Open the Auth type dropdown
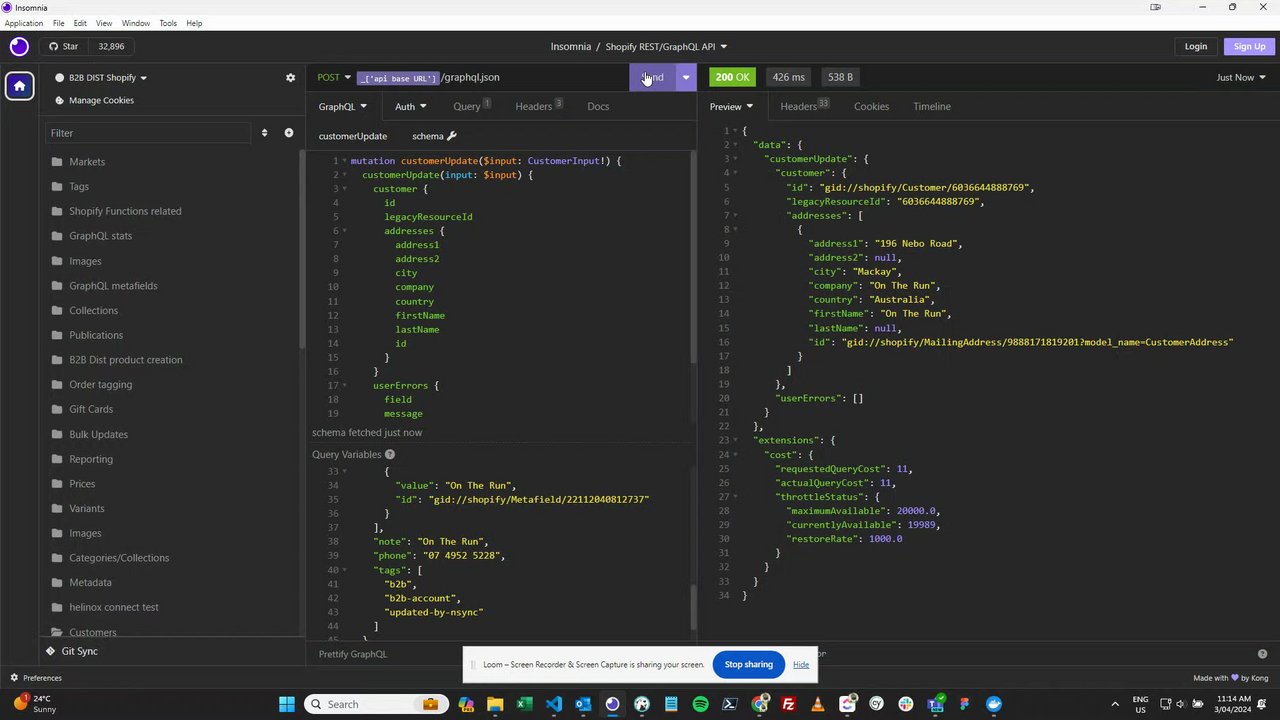 pos(410,106)
